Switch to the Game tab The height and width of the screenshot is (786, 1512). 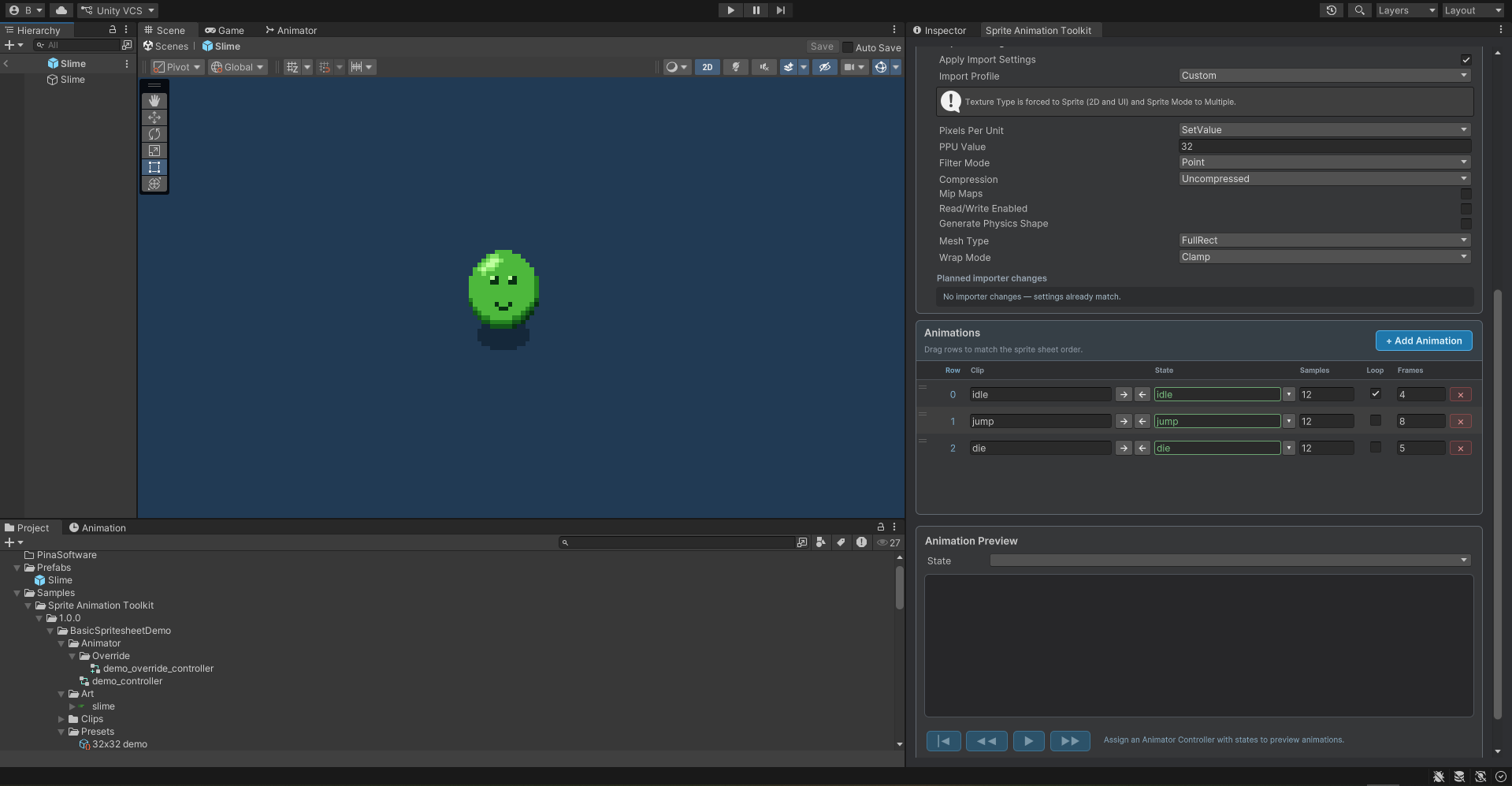coord(225,30)
